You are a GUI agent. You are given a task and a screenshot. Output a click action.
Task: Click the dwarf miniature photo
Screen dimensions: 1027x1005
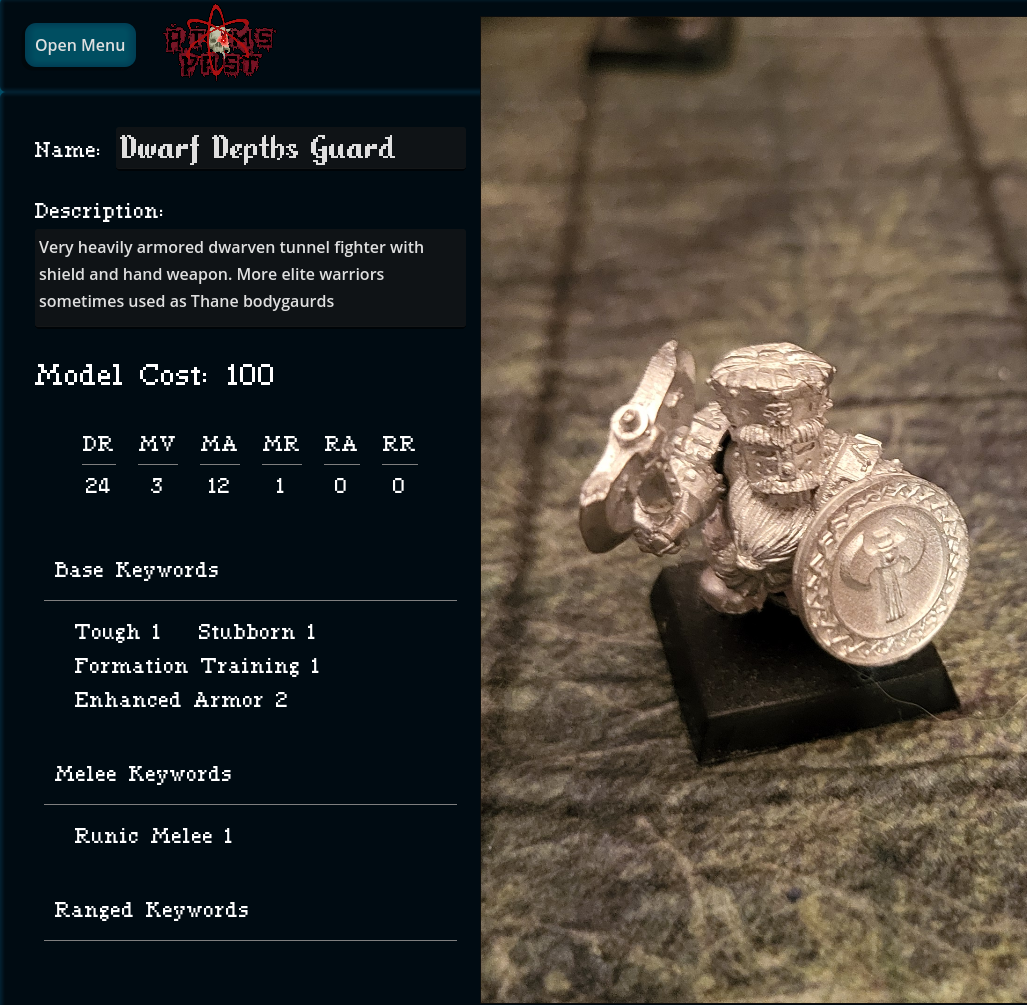pos(754,510)
